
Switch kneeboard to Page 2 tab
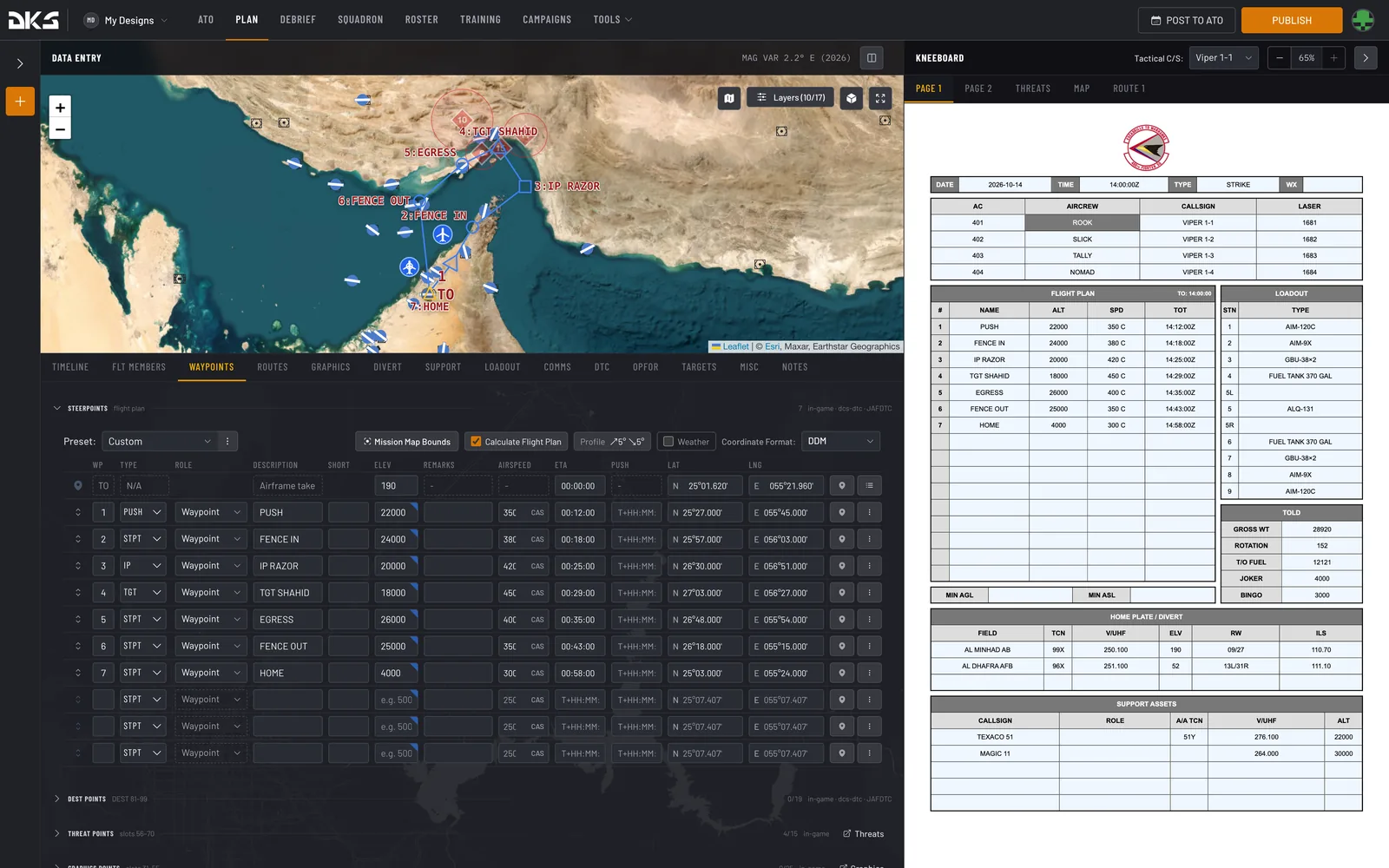(x=978, y=89)
